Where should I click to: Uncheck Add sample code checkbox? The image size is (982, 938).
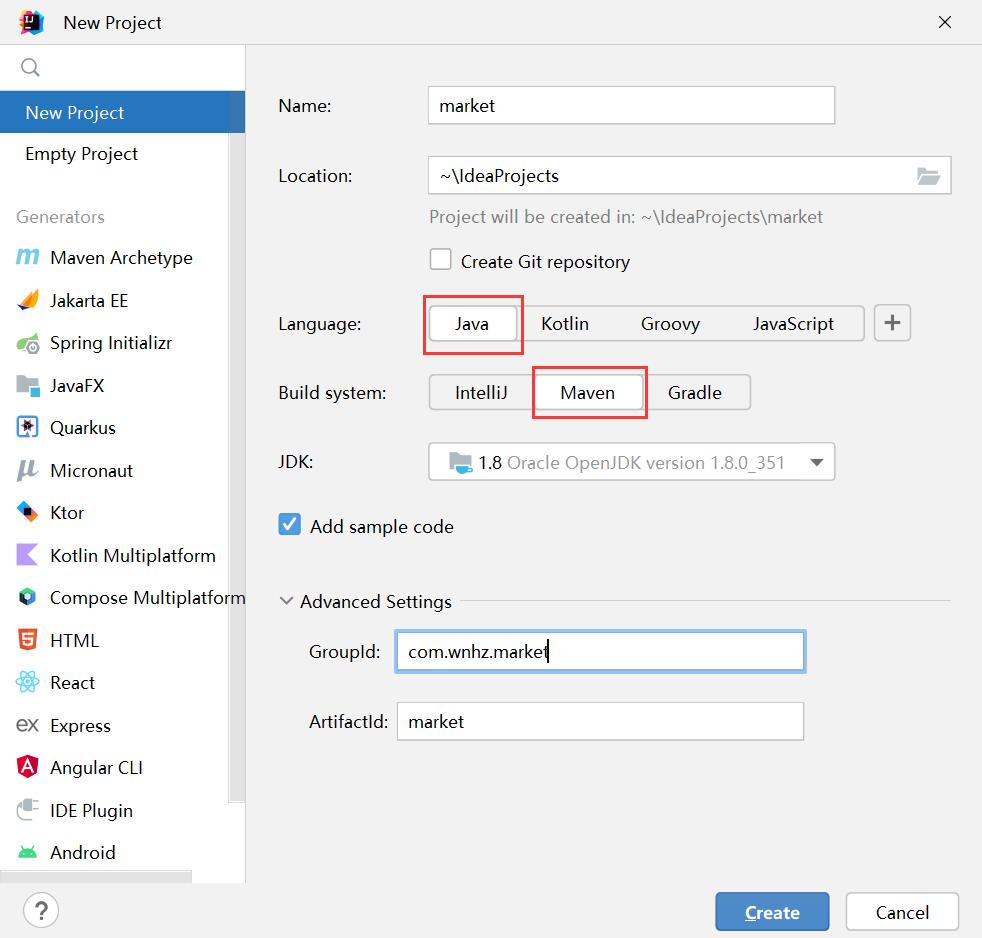pyautogui.click(x=289, y=525)
